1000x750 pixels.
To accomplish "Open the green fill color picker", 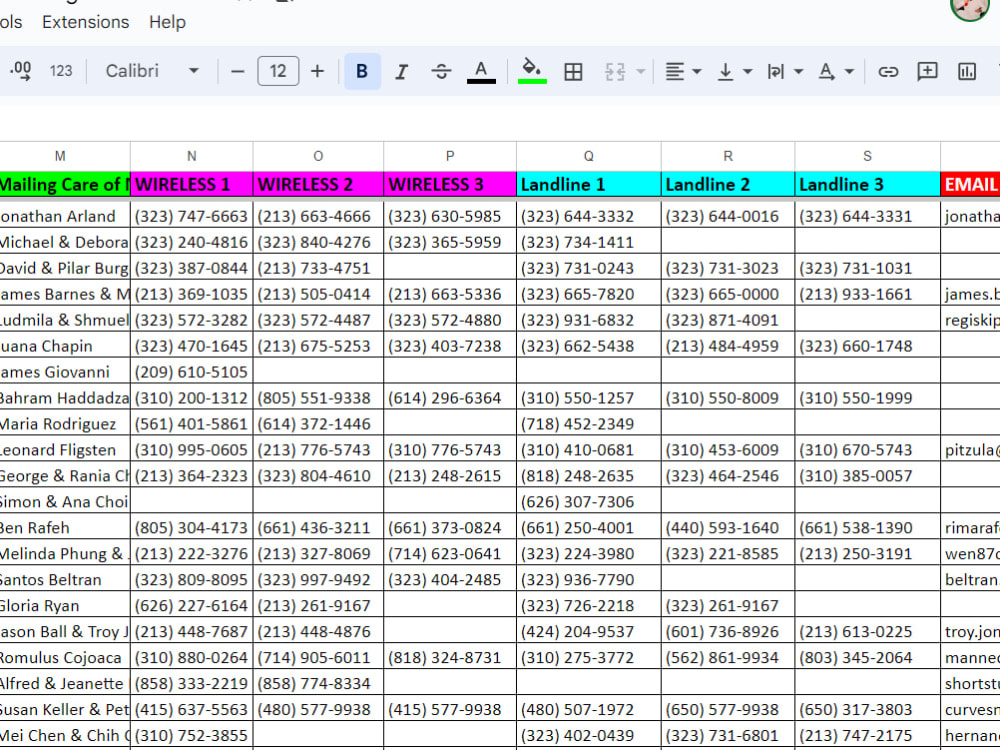I will pos(532,71).
